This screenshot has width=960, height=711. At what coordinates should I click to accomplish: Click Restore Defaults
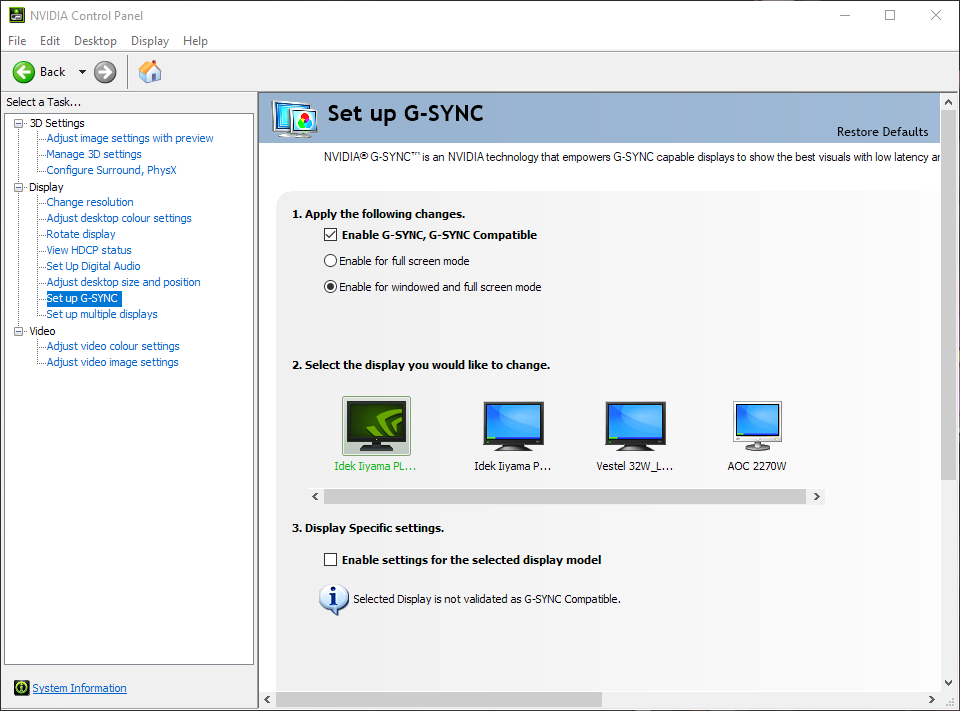(x=882, y=132)
